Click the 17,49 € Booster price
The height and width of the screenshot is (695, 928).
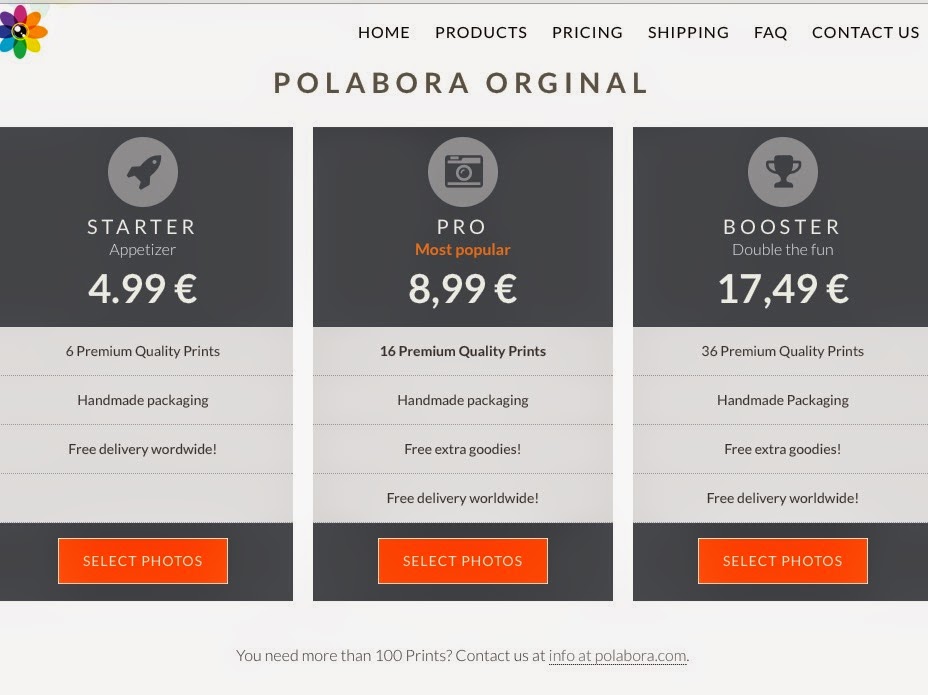pos(783,289)
